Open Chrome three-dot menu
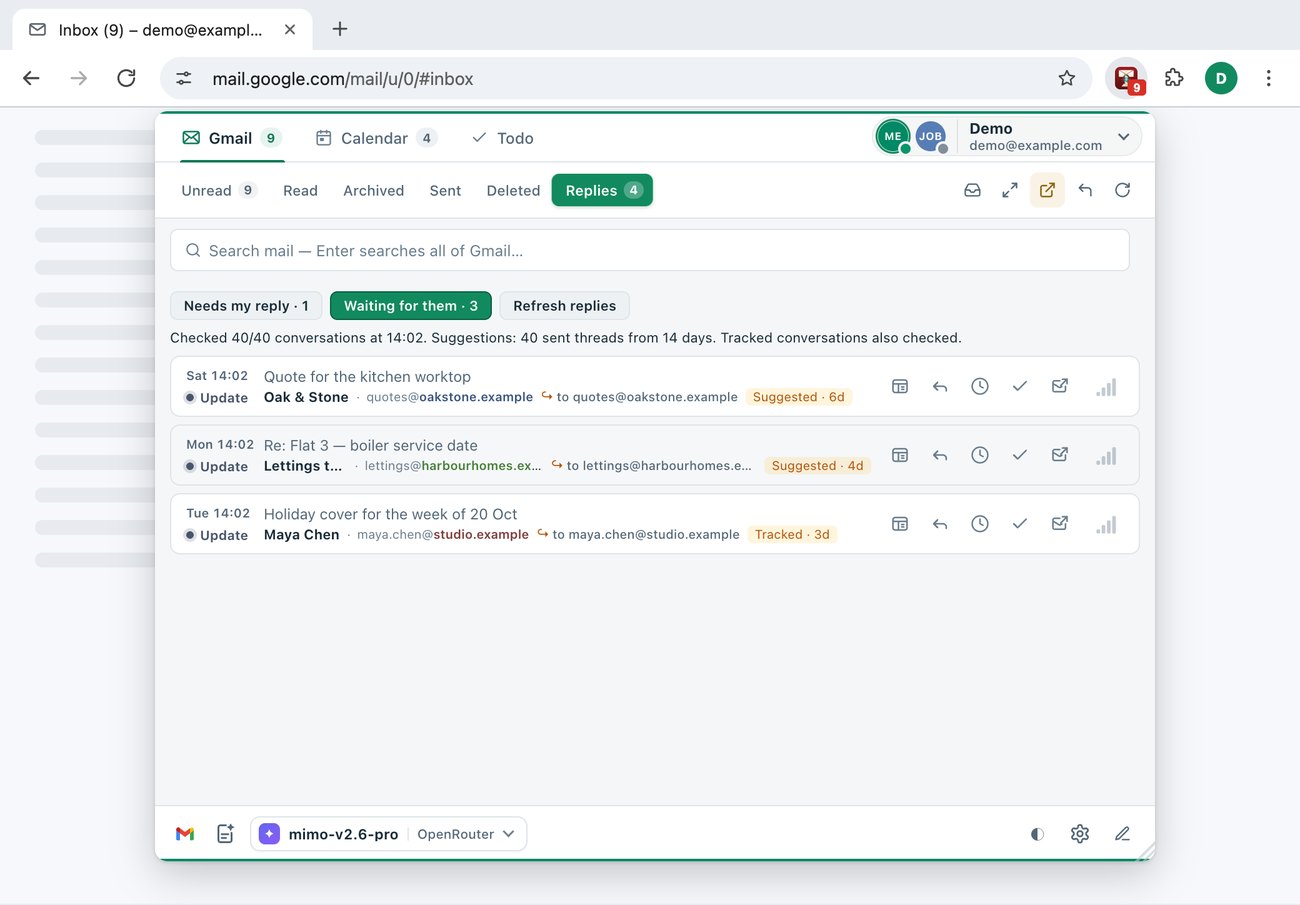This screenshot has width=1300, height=905. pos(1269,78)
